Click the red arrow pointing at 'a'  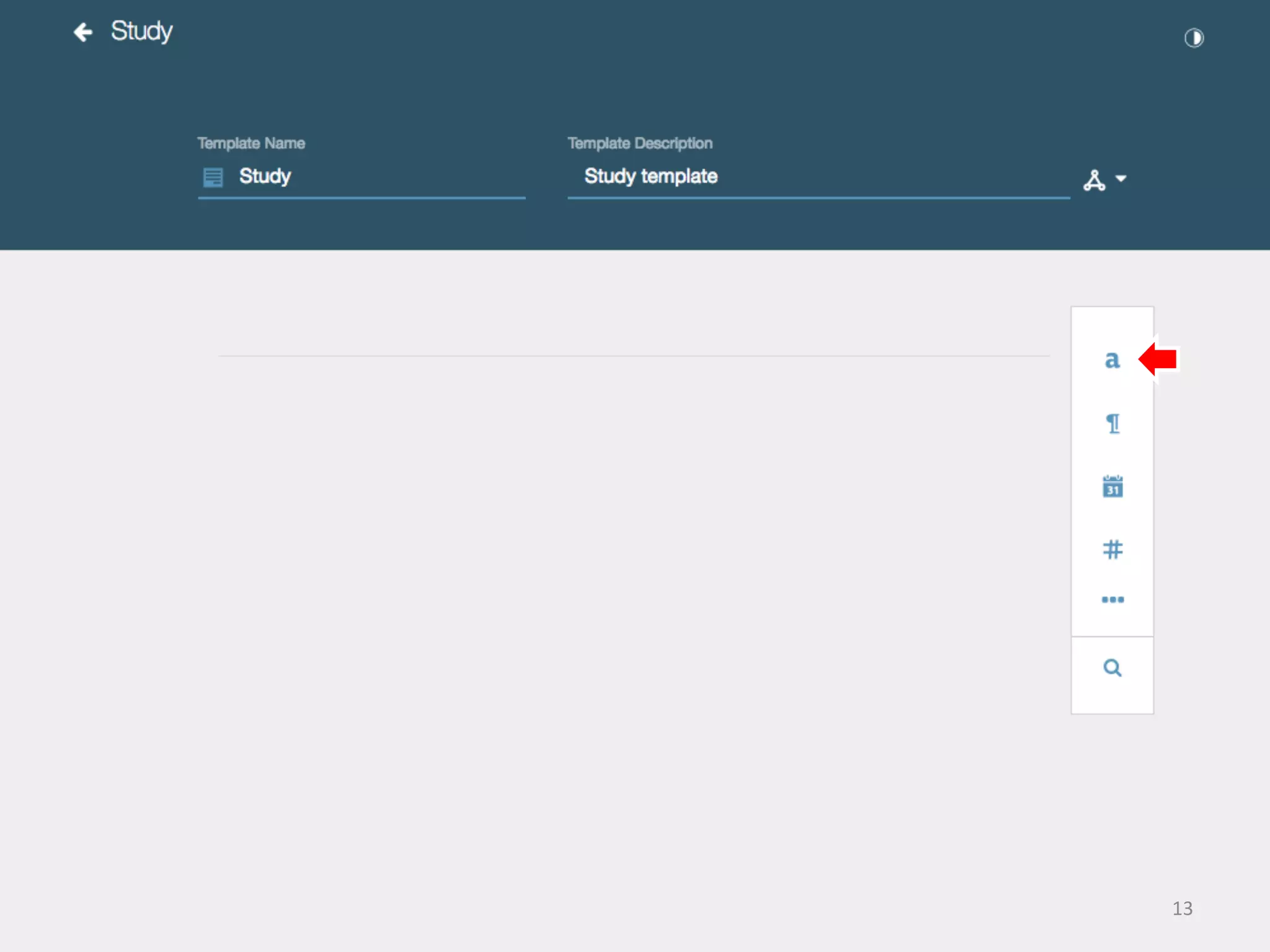pyautogui.click(x=1158, y=359)
